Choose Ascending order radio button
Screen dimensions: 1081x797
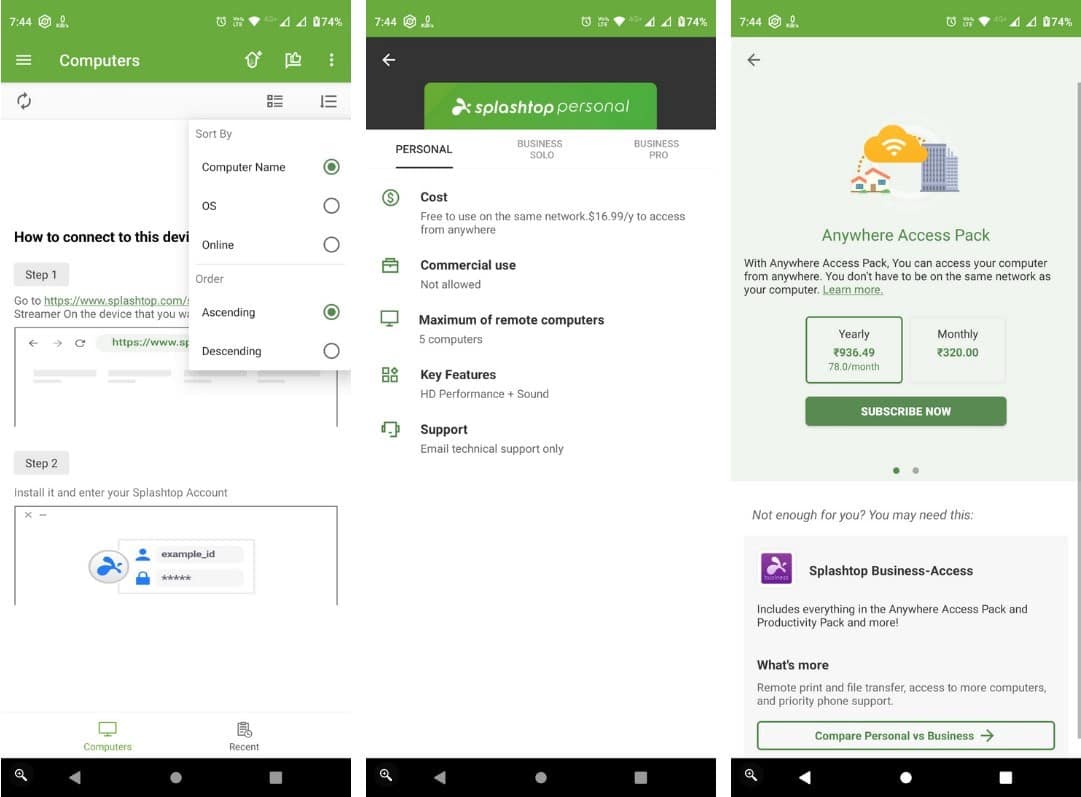tap(331, 312)
